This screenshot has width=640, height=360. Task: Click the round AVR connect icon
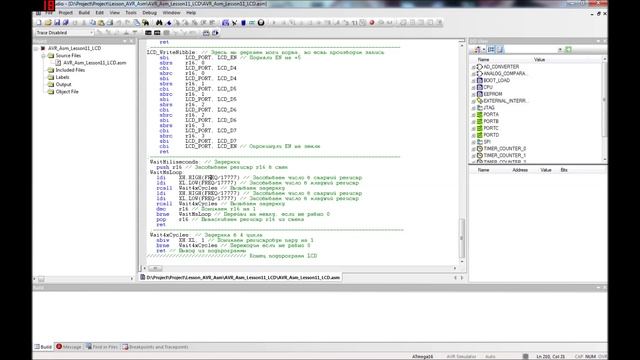(261, 23)
